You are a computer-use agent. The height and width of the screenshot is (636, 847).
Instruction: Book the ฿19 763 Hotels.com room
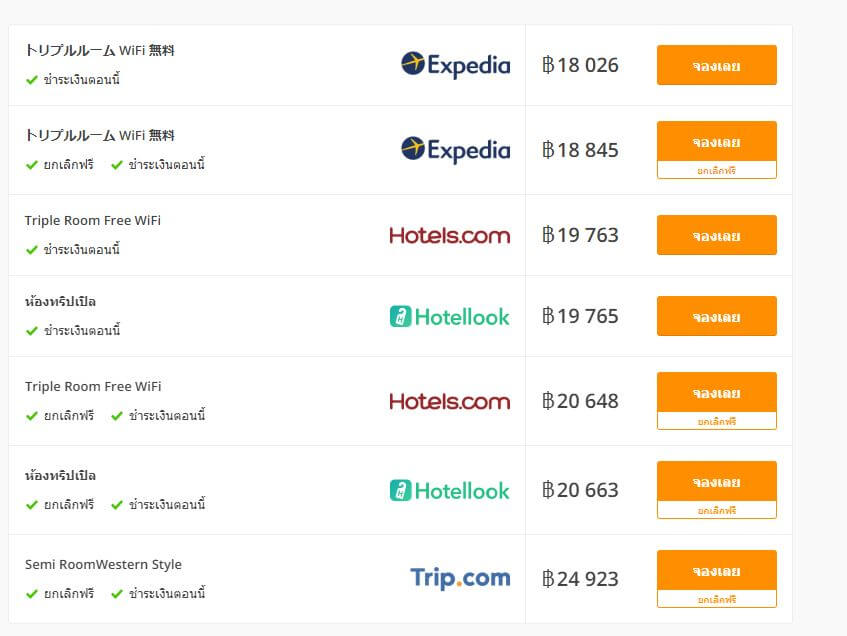coord(717,235)
